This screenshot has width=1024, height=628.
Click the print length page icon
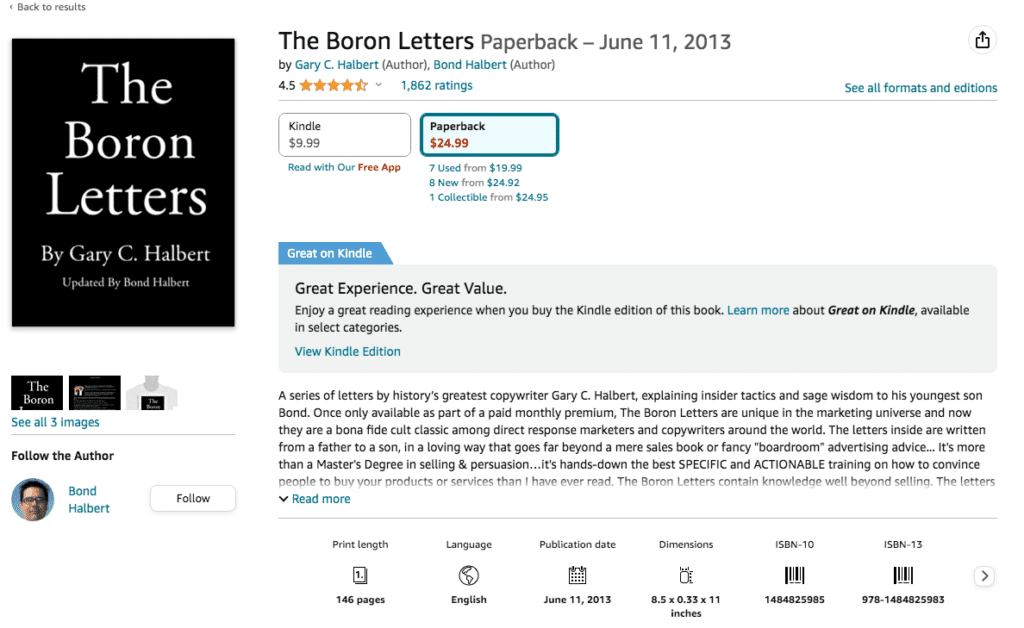click(x=360, y=575)
